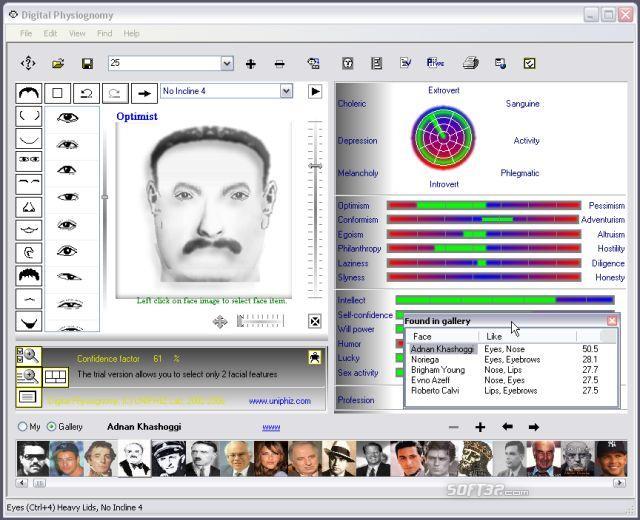Select the hair top feature icon

[x=29, y=93]
